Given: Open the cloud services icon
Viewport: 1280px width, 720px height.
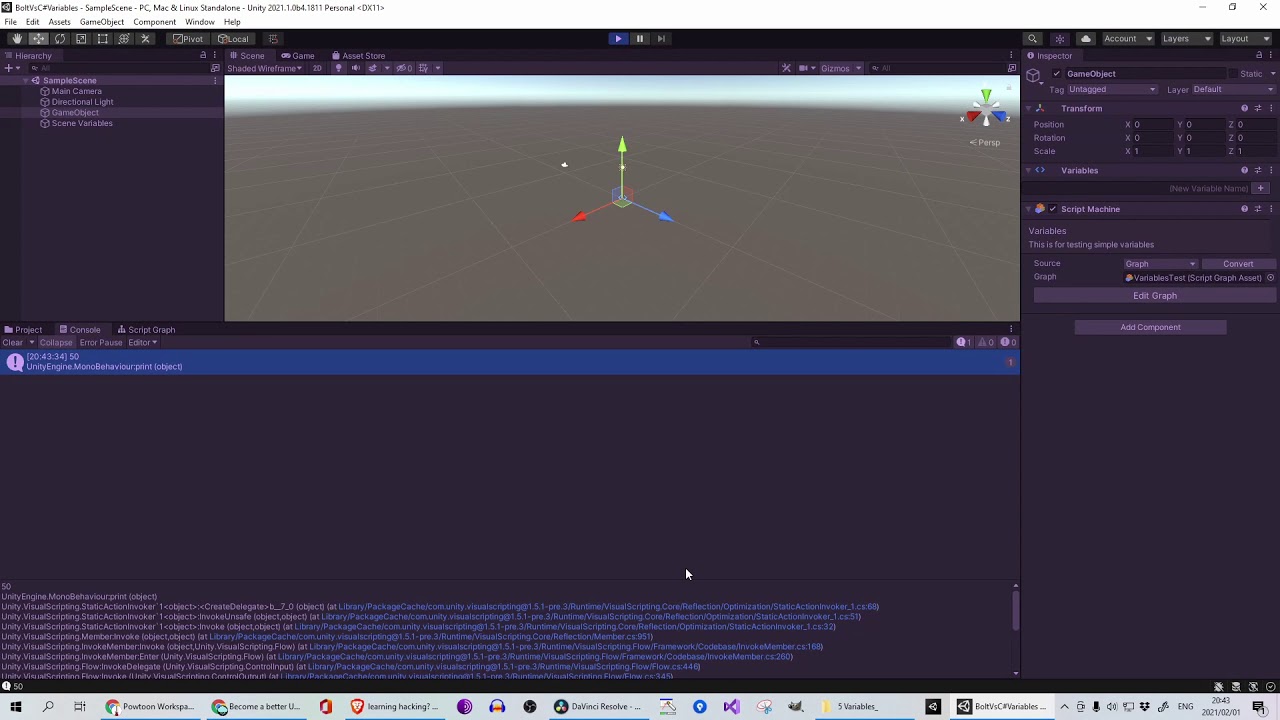Looking at the screenshot, I should pos(1086,39).
